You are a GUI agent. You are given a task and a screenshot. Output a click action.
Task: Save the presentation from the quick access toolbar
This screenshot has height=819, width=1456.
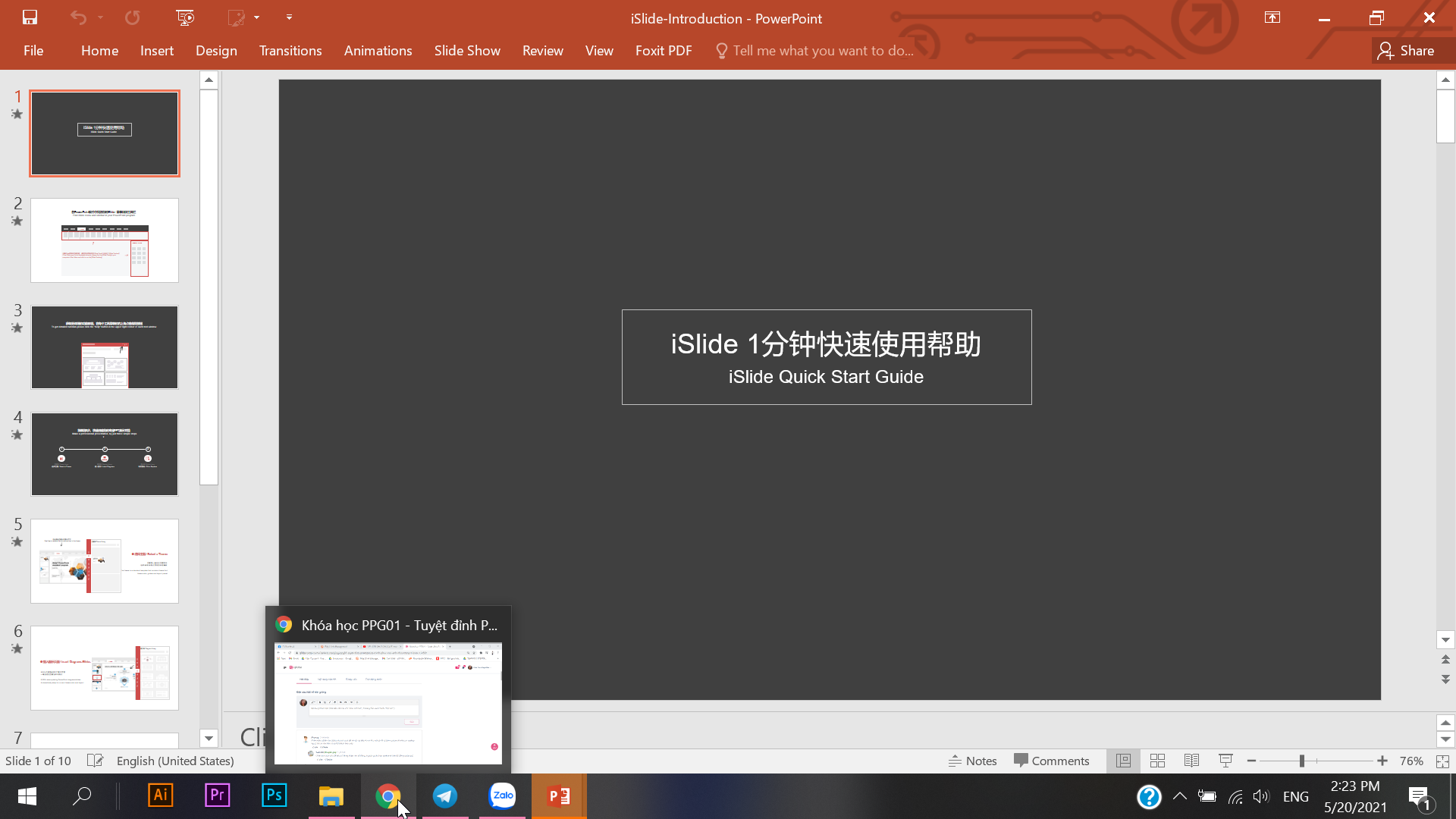point(30,17)
